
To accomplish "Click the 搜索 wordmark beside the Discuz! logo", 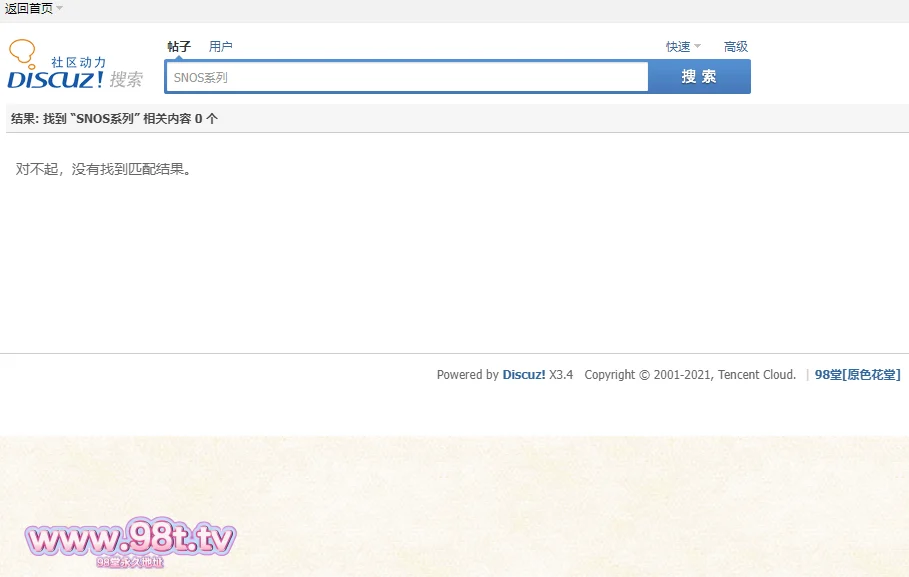I will 126,79.
